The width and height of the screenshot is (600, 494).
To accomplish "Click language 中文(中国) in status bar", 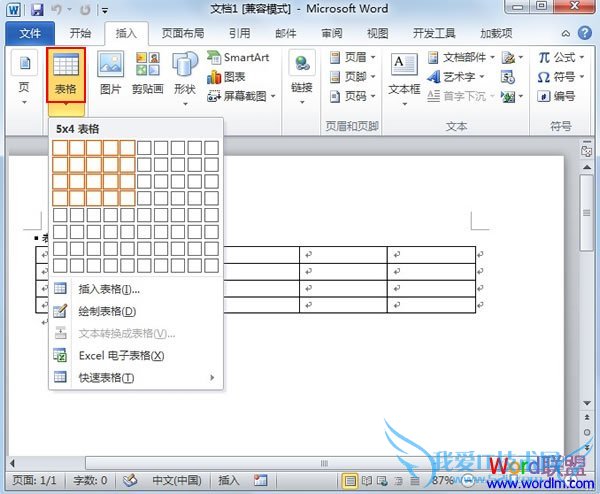I will pyautogui.click(x=177, y=480).
